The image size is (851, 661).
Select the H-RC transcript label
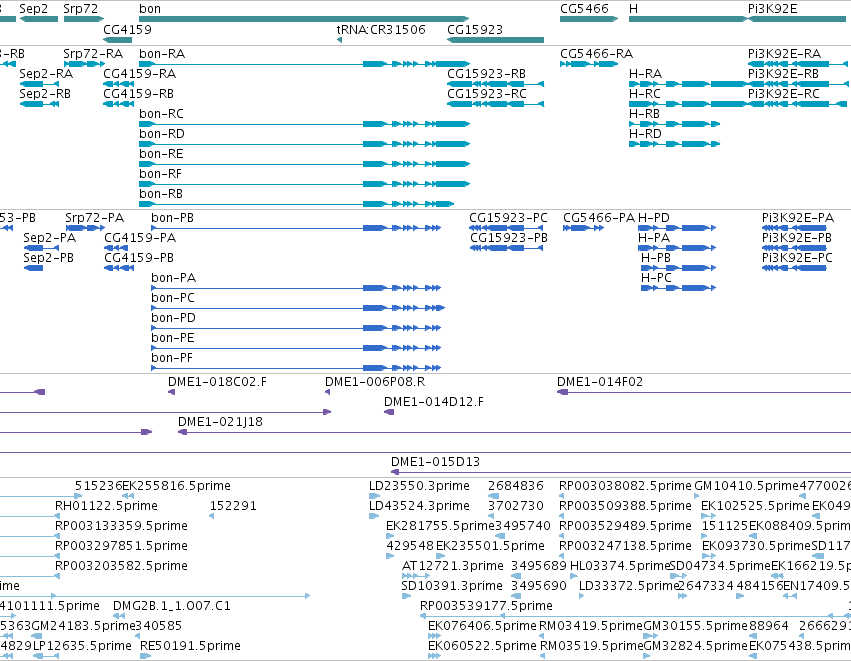[x=645, y=93]
